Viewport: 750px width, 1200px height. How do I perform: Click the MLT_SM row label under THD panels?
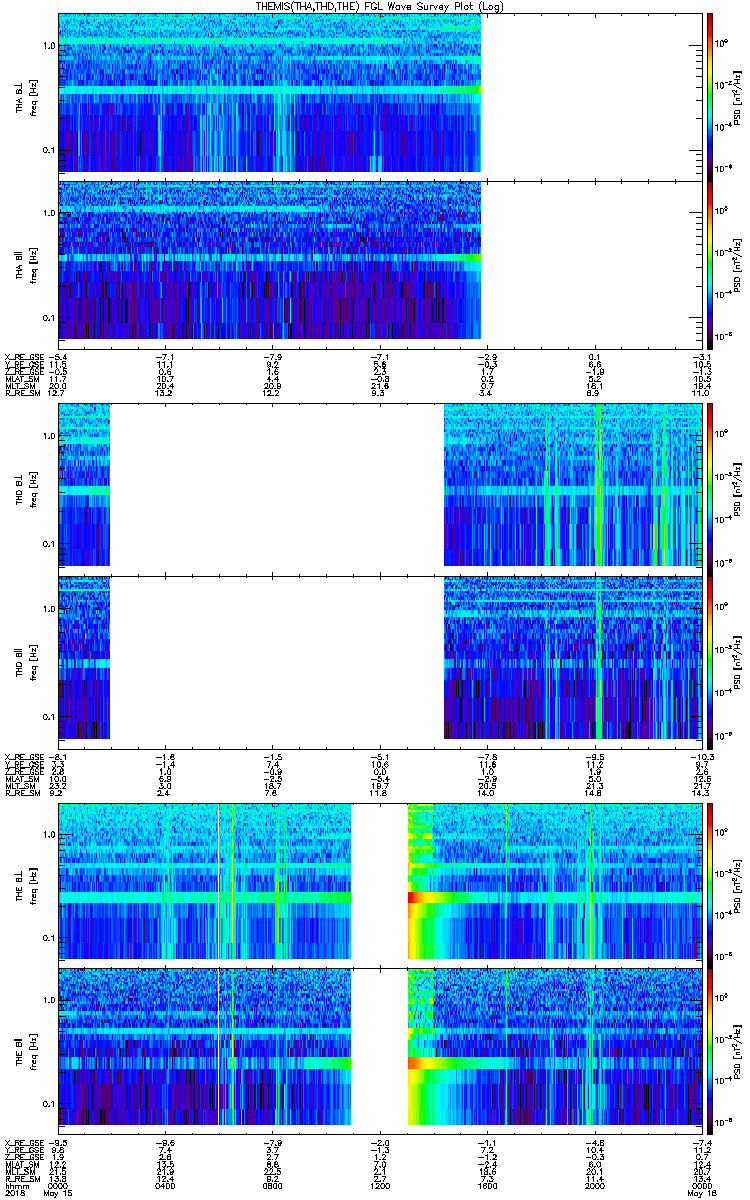[x=22, y=786]
